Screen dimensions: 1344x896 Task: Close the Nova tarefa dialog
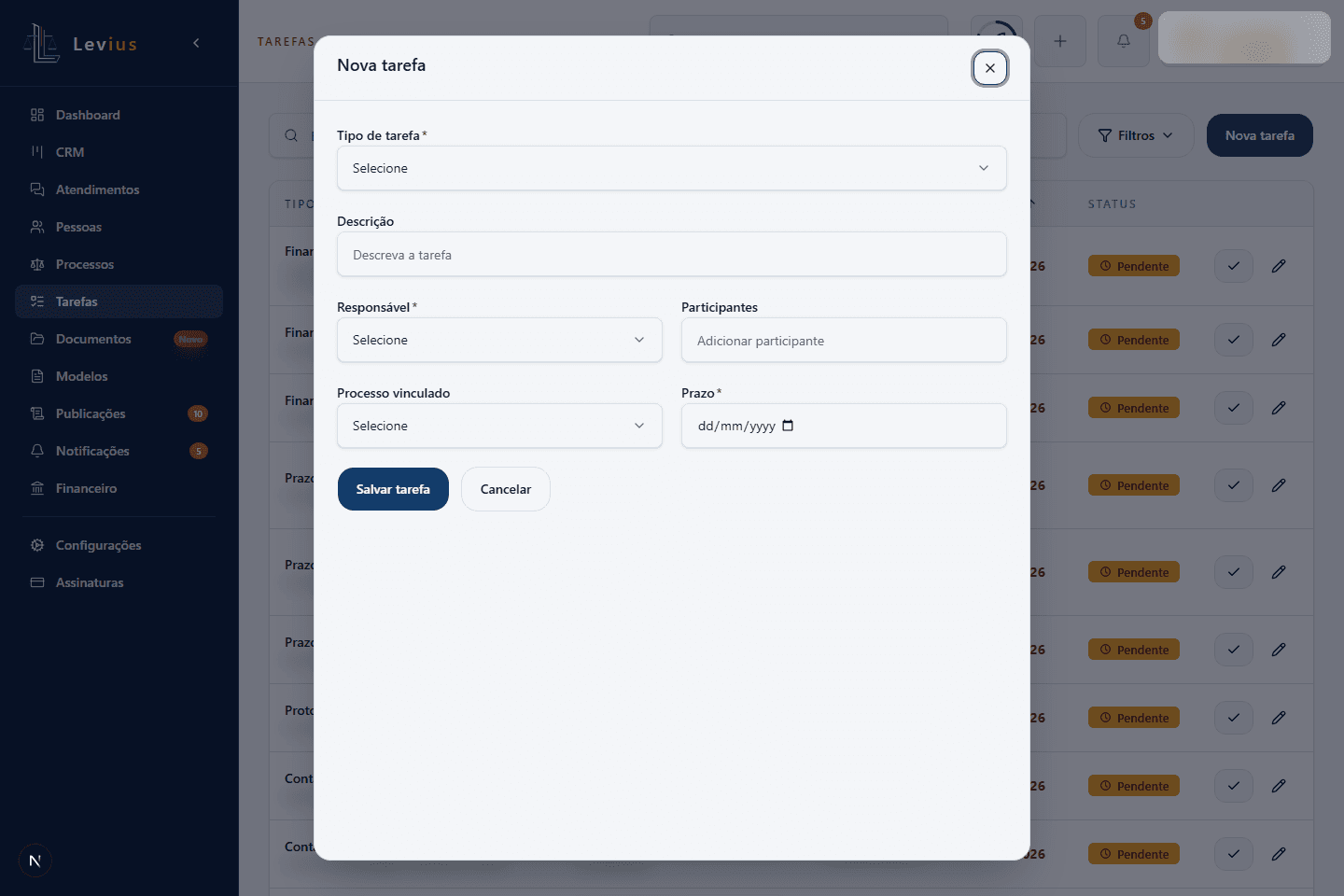[990, 68]
